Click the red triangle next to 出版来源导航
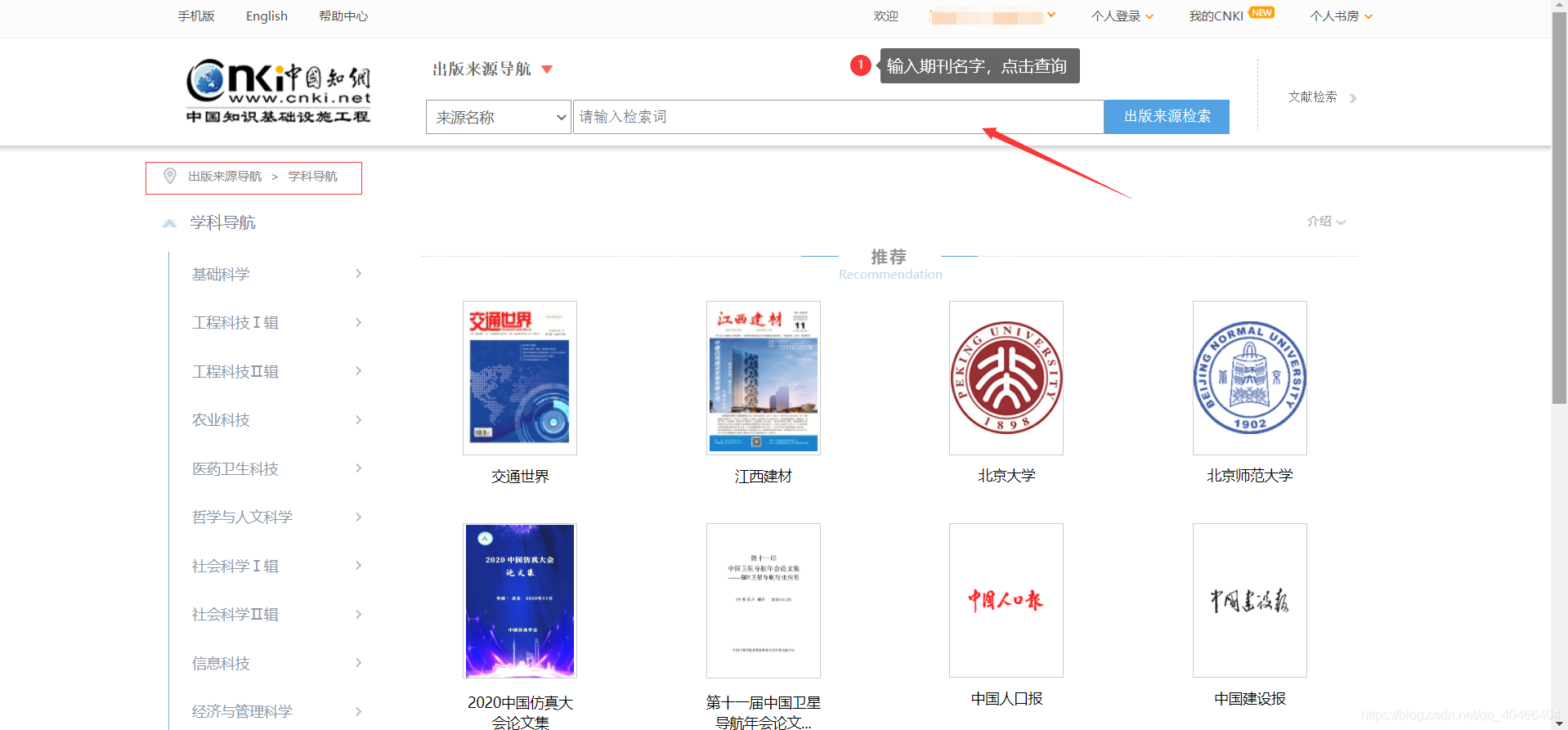The image size is (1568, 730). (x=547, y=69)
